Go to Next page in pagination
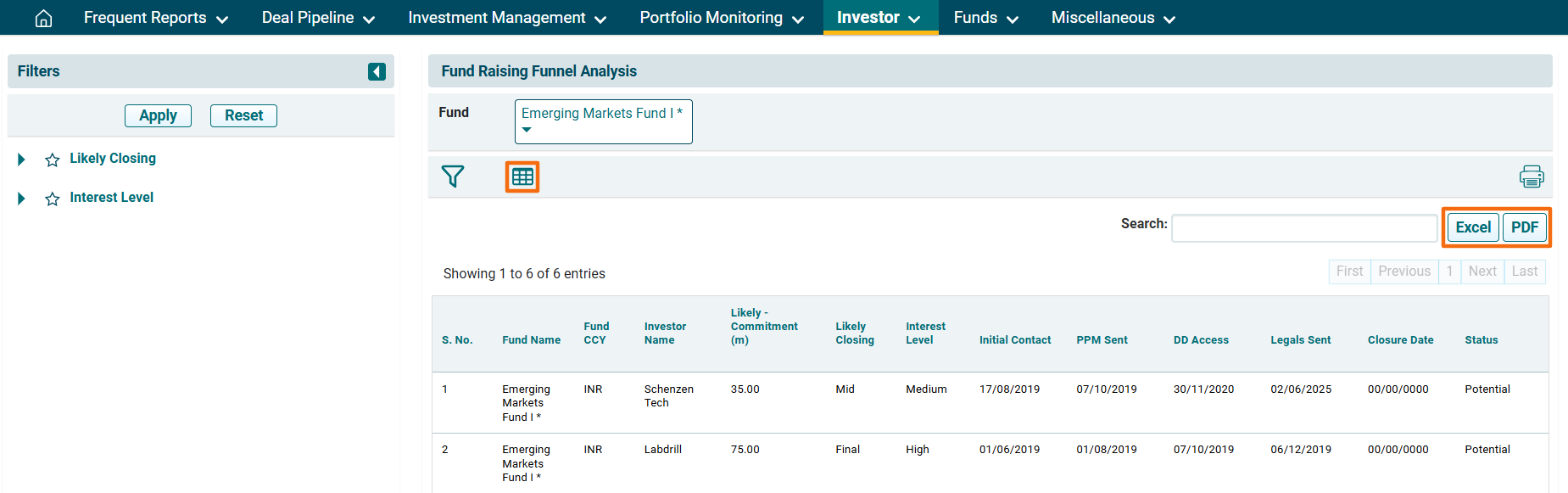Screen dimensions: 1568x493 tap(1482, 272)
